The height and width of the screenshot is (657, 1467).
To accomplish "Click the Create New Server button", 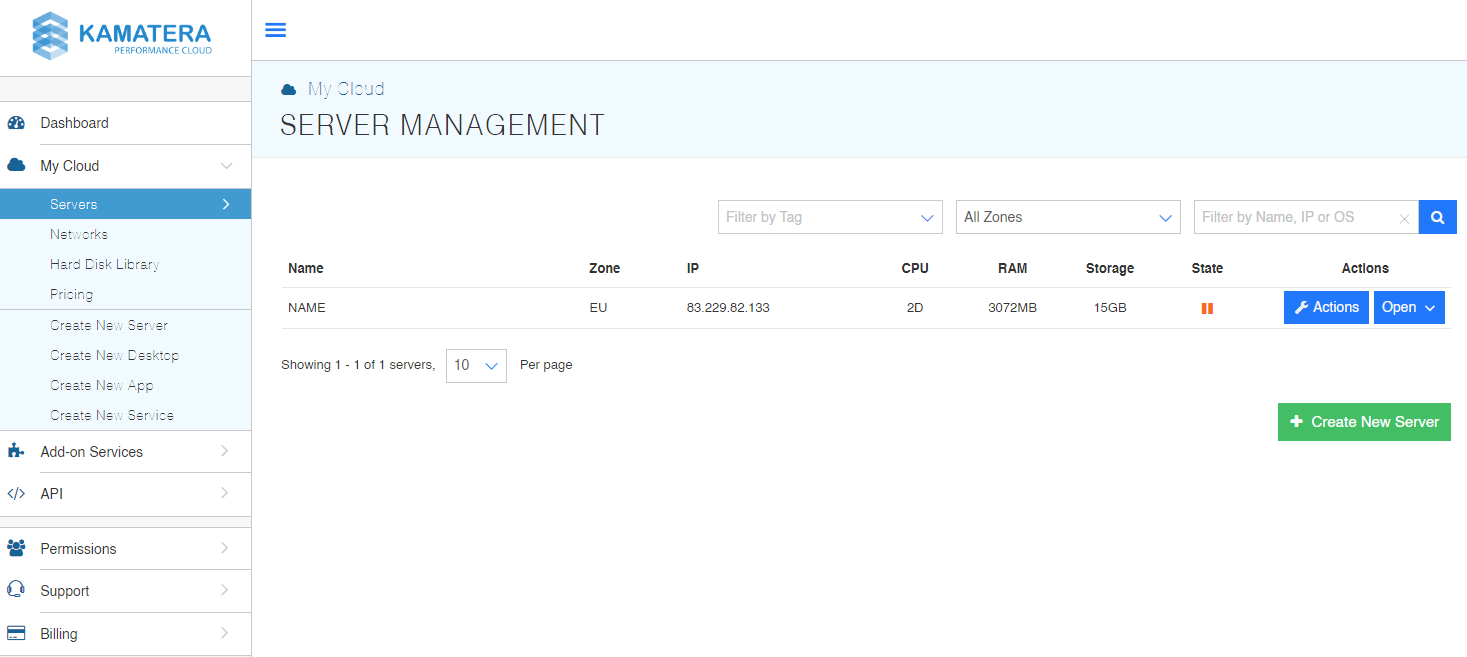I will pos(1363,421).
